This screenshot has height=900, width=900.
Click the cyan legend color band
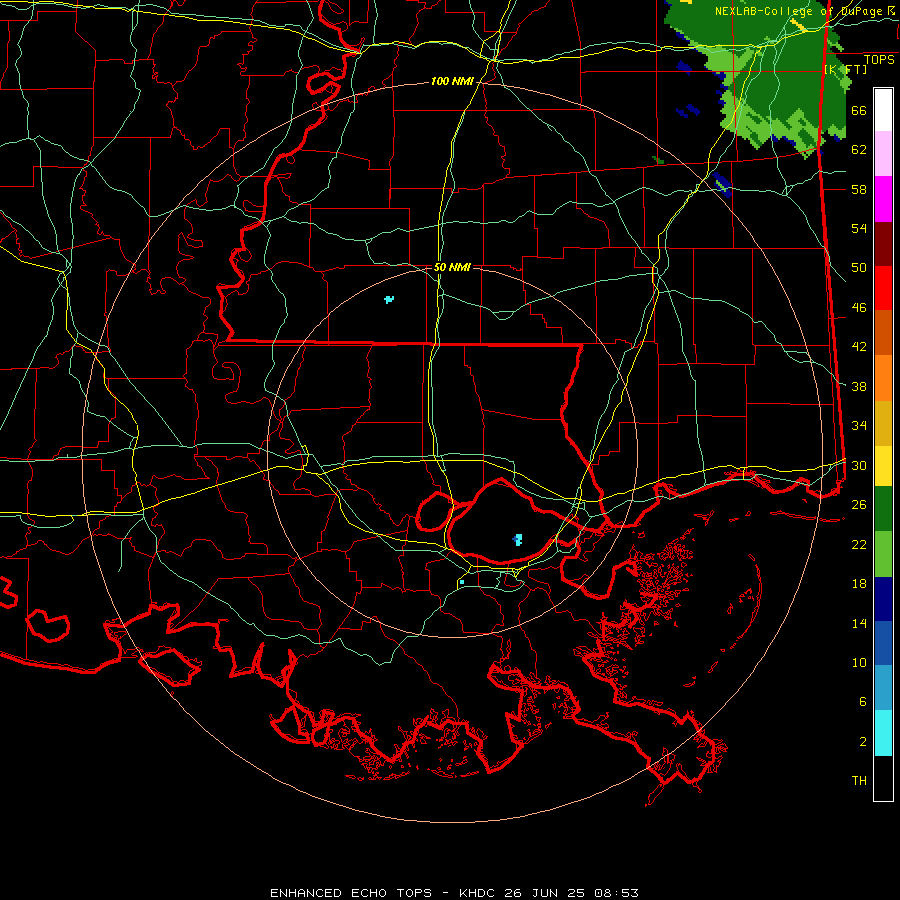[x=883, y=733]
